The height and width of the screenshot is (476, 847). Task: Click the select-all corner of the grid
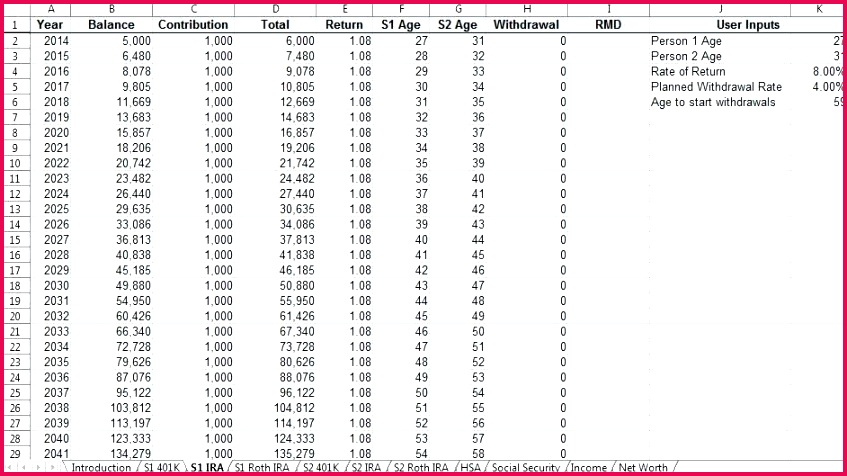(x=16, y=9)
